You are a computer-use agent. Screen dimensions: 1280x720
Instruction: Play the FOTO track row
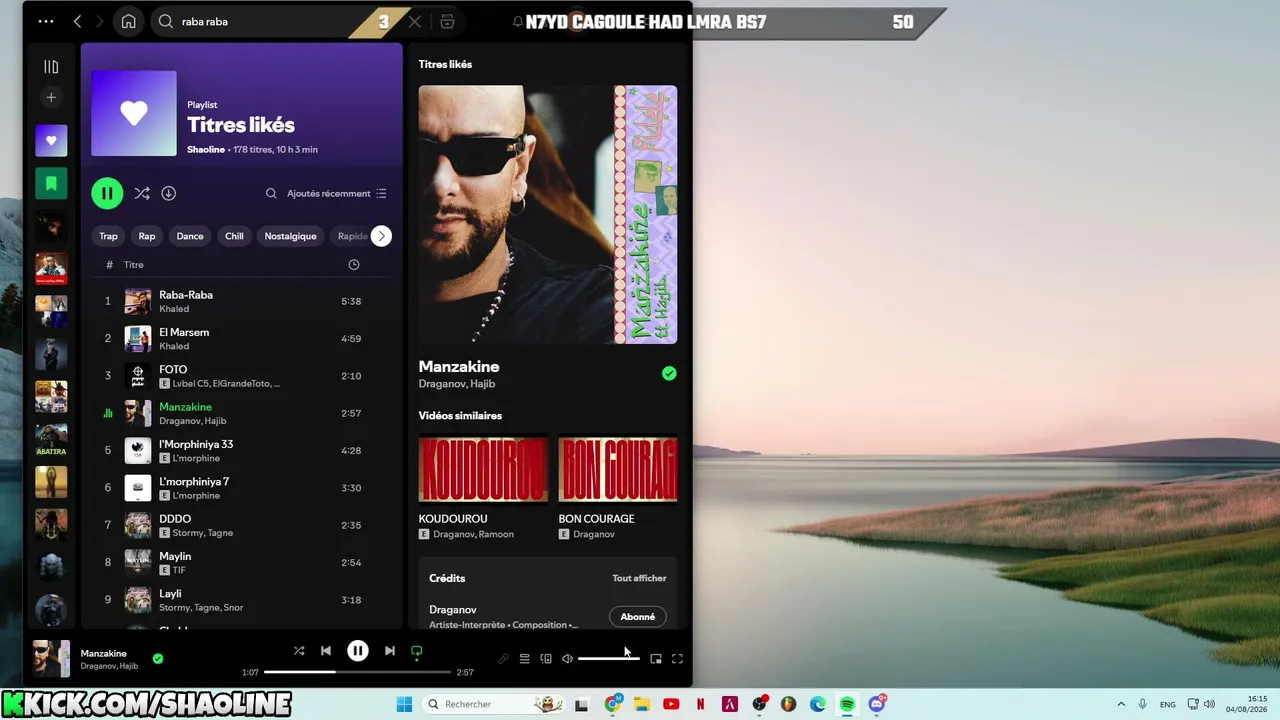pos(240,376)
